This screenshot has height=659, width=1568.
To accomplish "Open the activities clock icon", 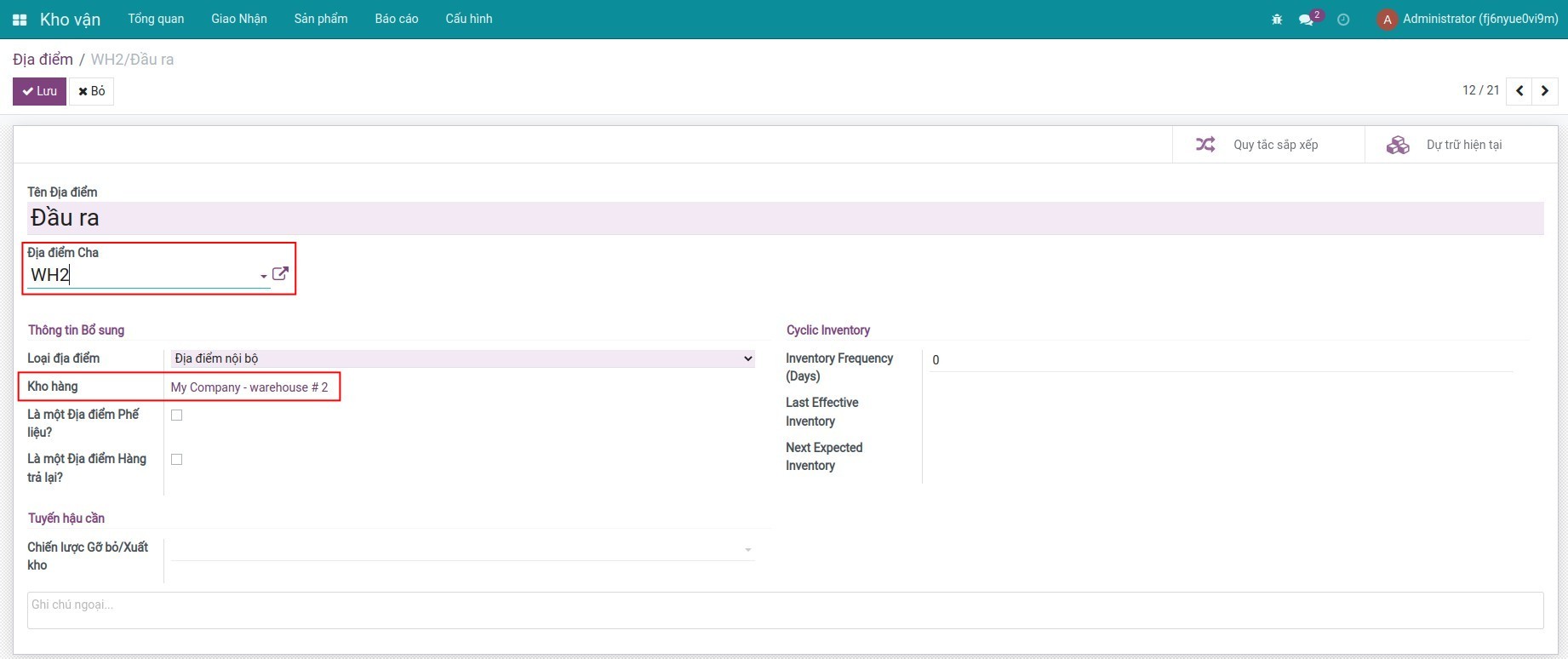I will (x=1343, y=20).
